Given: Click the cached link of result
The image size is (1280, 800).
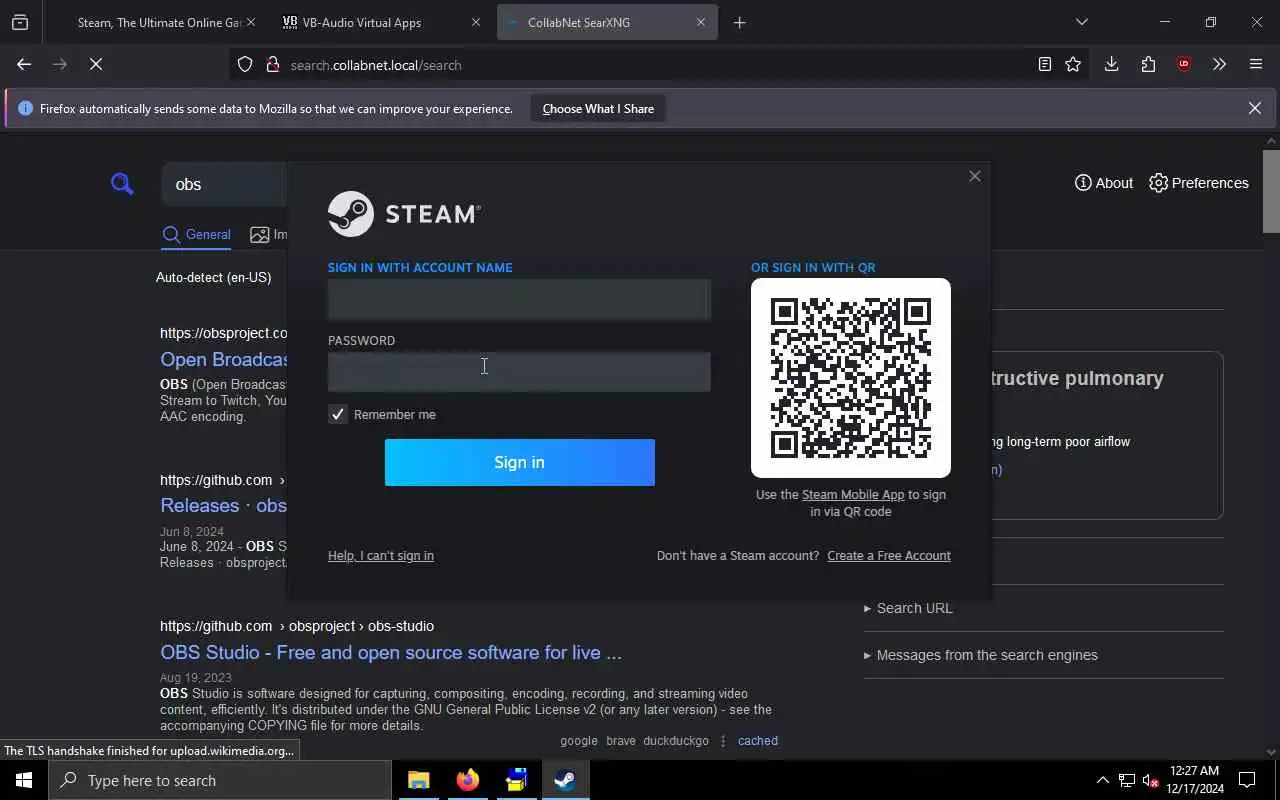Looking at the screenshot, I should tap(758, 741).
